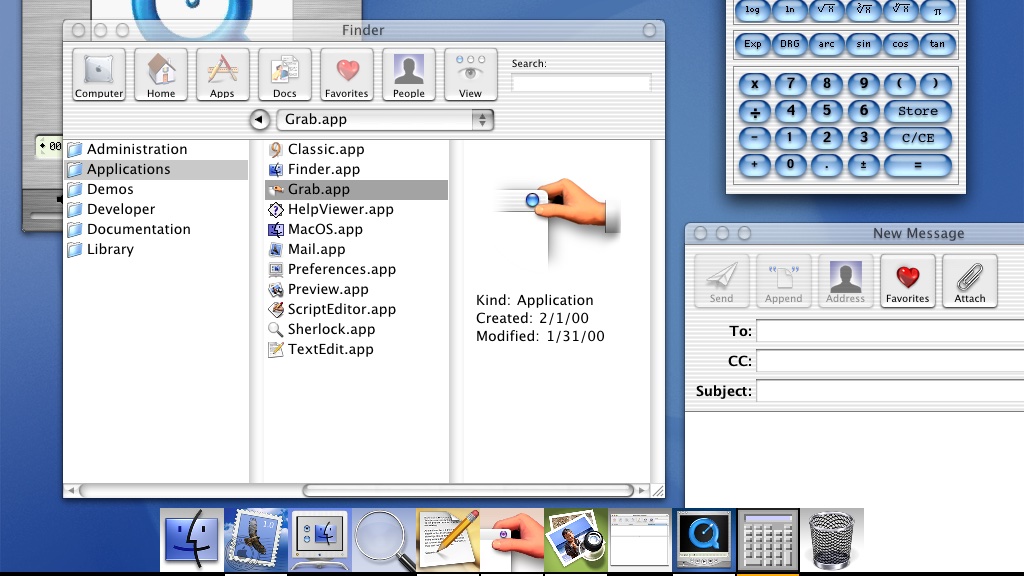Open Grab hand icon in Dock
Screen dimensions: 1024x576
point(512,540)
